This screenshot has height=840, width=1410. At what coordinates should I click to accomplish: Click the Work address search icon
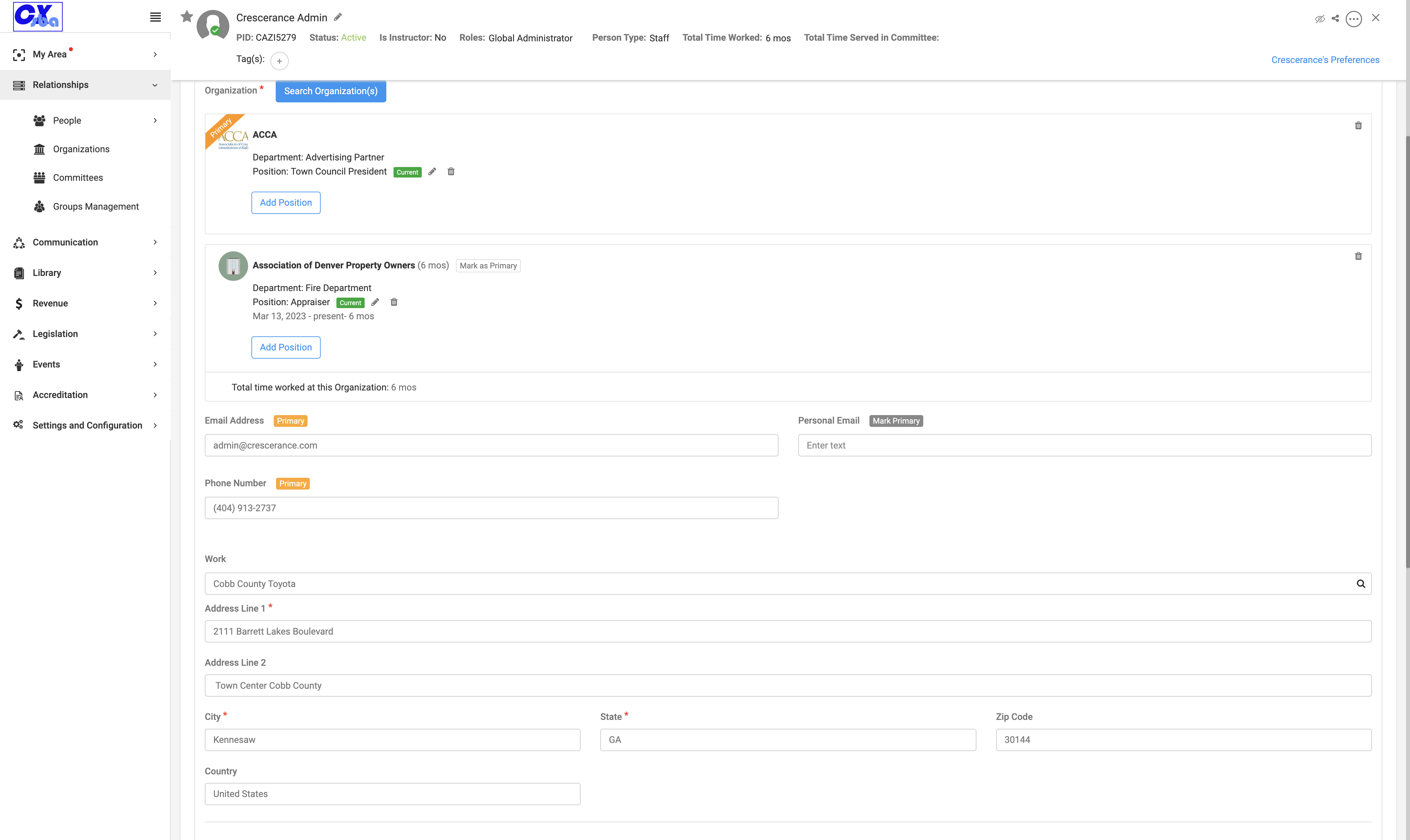click(1361, 584)
